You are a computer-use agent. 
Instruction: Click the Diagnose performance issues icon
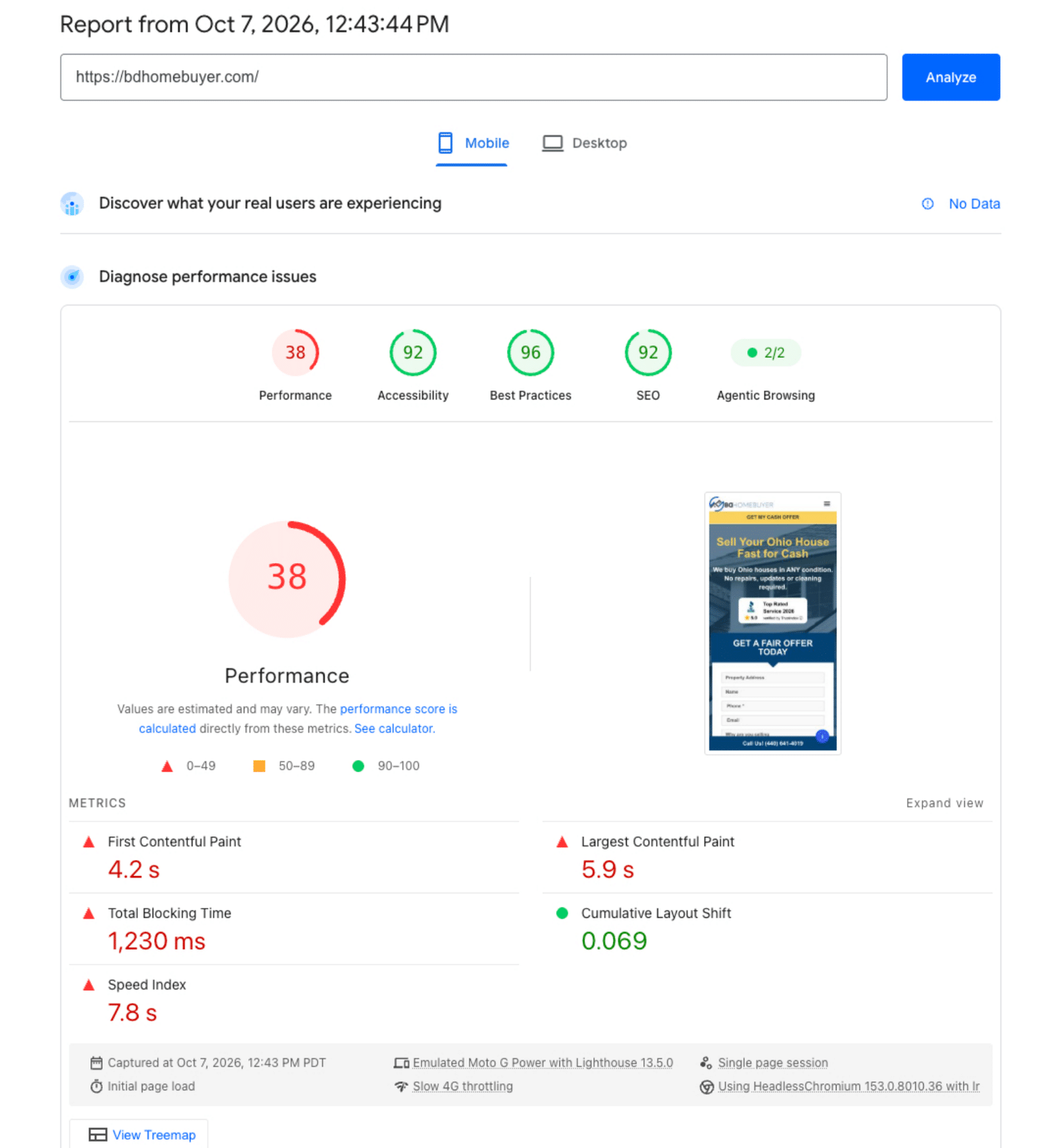click(x=72, y=277)
